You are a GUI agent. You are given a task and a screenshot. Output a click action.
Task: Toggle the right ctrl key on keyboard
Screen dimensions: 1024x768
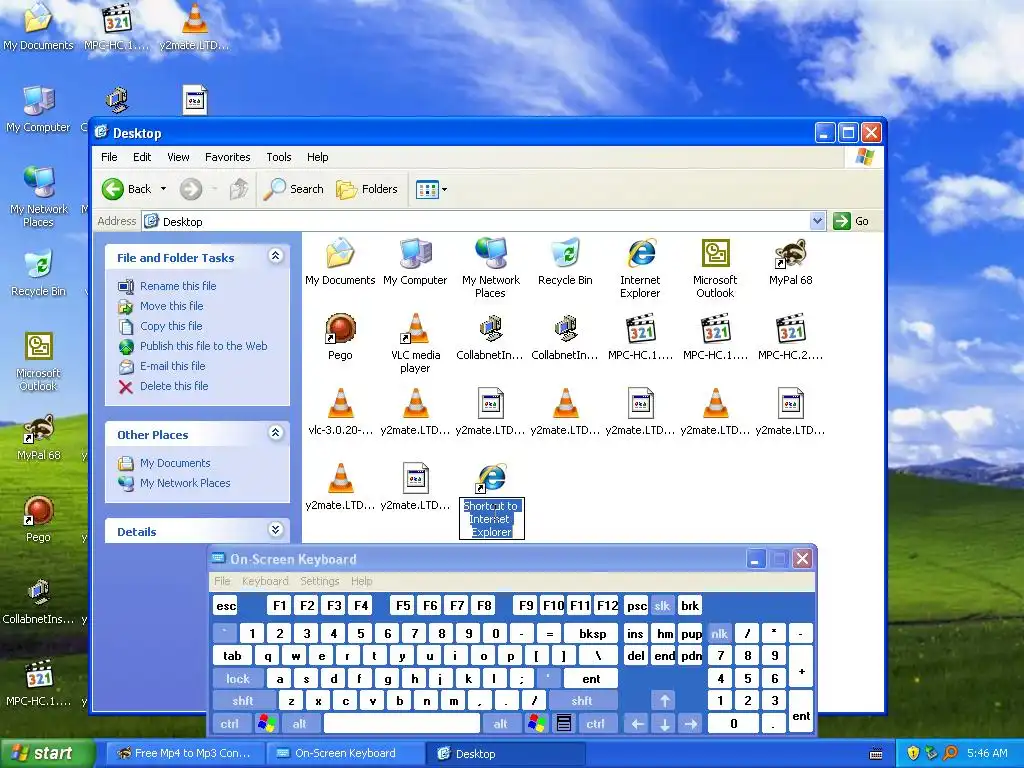(595, 724)
